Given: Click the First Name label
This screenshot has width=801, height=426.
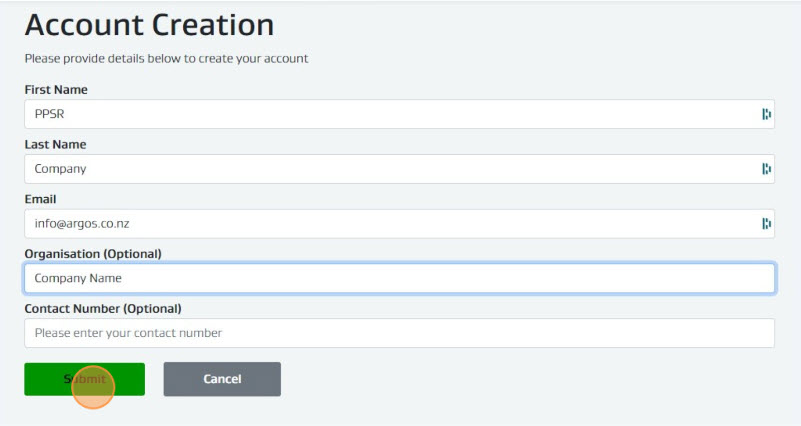Looking at the screenshot, I should pos(56,89).
